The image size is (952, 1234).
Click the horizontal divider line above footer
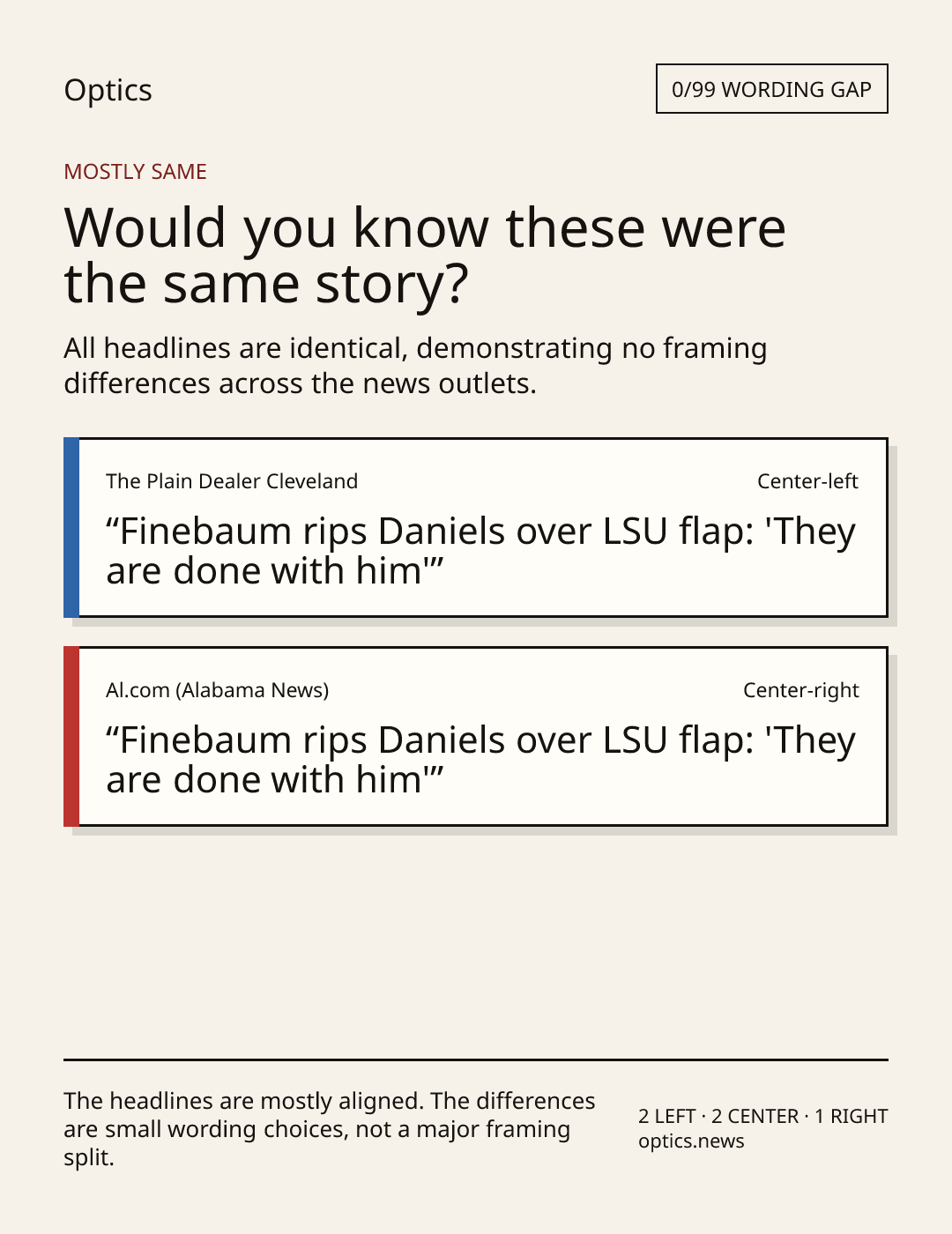click(x=476, y=1059)
